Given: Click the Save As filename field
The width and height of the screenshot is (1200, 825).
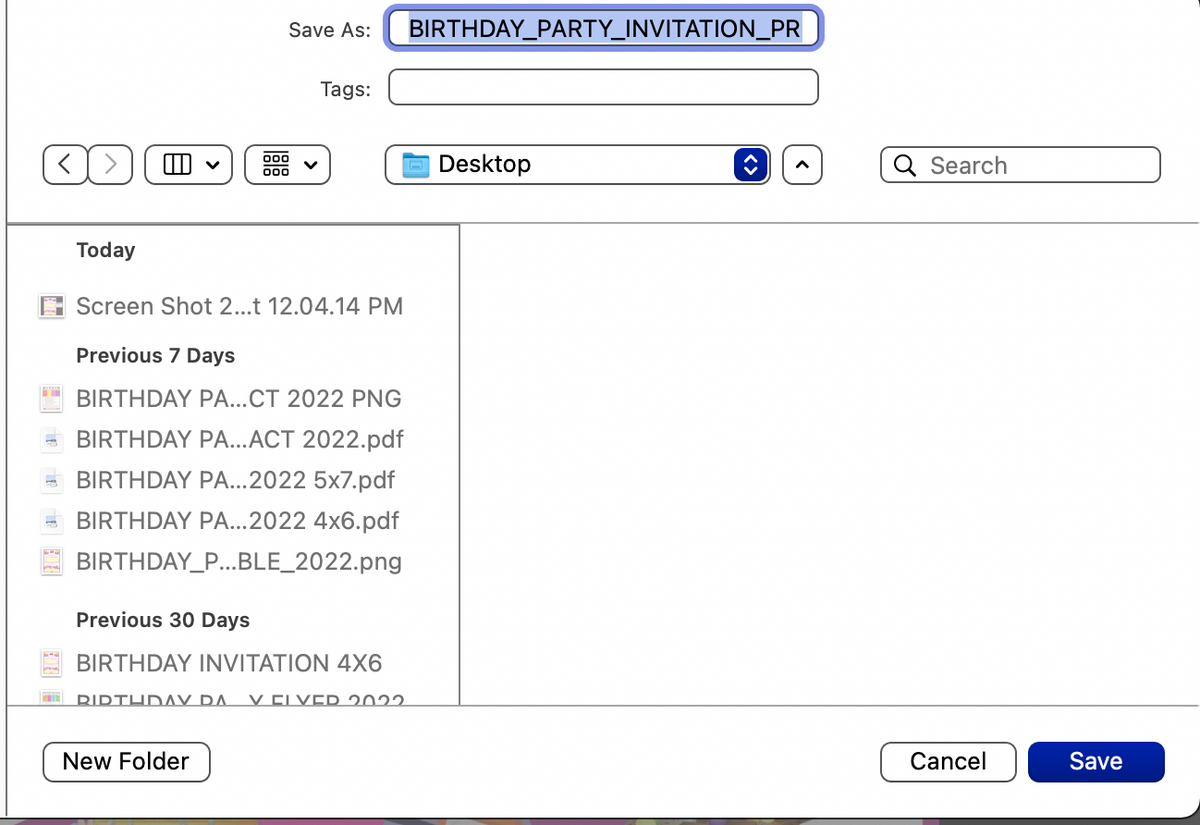Looking at the screenshot, I should click(x=604, y=29).
